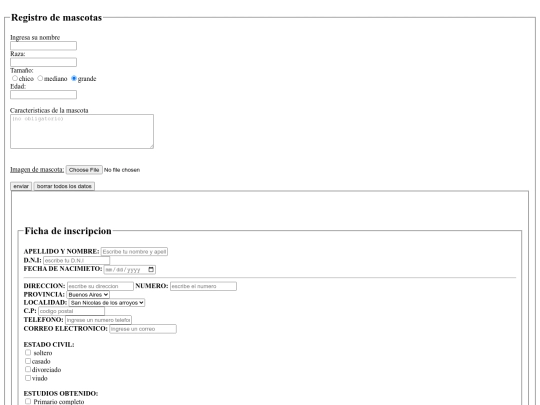Click the ESTADO CIVIL label
This screenshot has height=405, width=540.
pyautogui.click(x=49, y=344)
